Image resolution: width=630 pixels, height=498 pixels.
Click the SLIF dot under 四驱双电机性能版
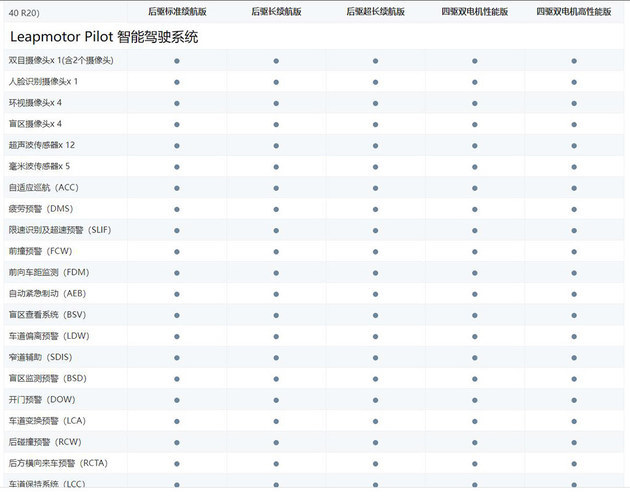475,231
